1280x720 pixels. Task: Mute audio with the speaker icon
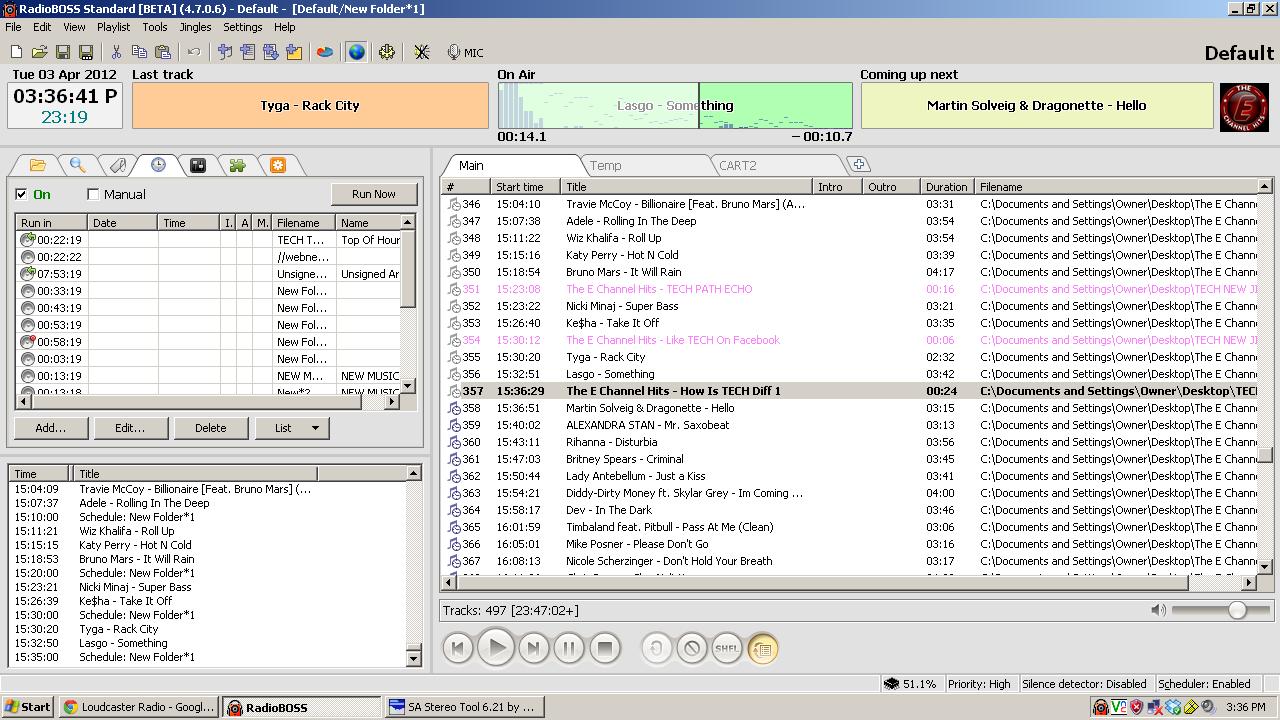tap(1158, 610)
